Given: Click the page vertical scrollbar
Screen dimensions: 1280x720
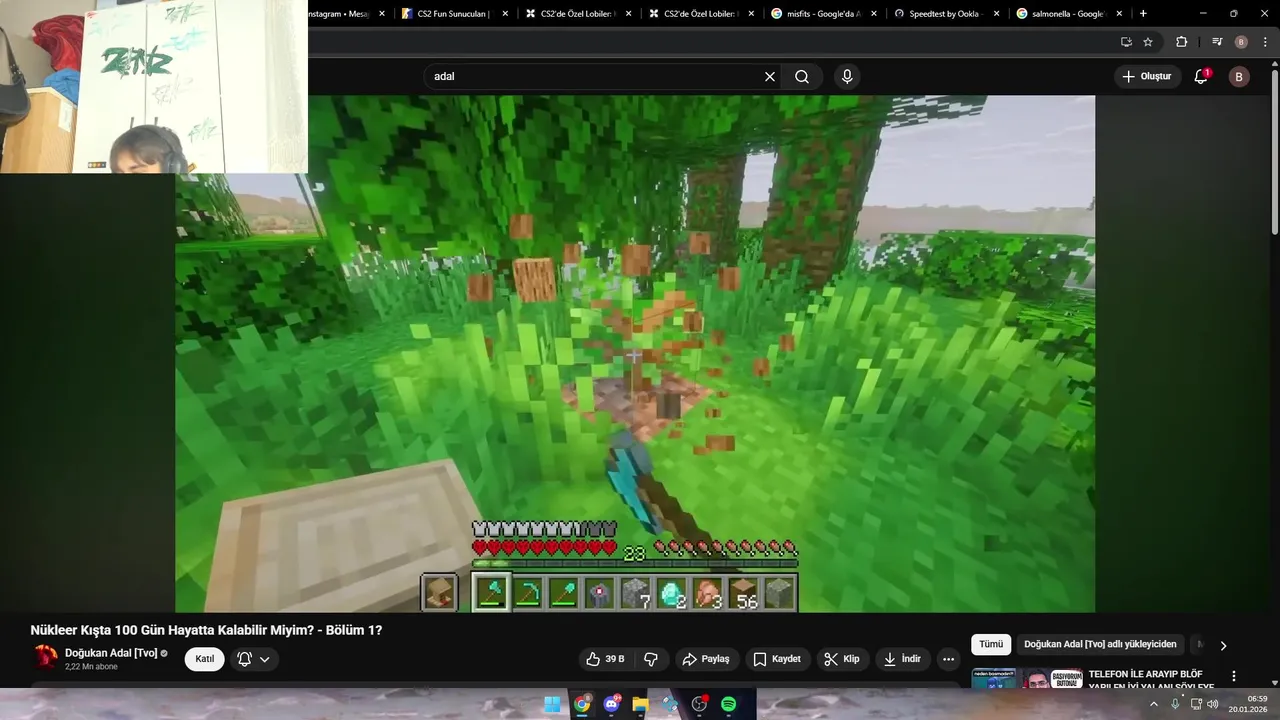Looking at the screenshot, I should click(1274, 150).
